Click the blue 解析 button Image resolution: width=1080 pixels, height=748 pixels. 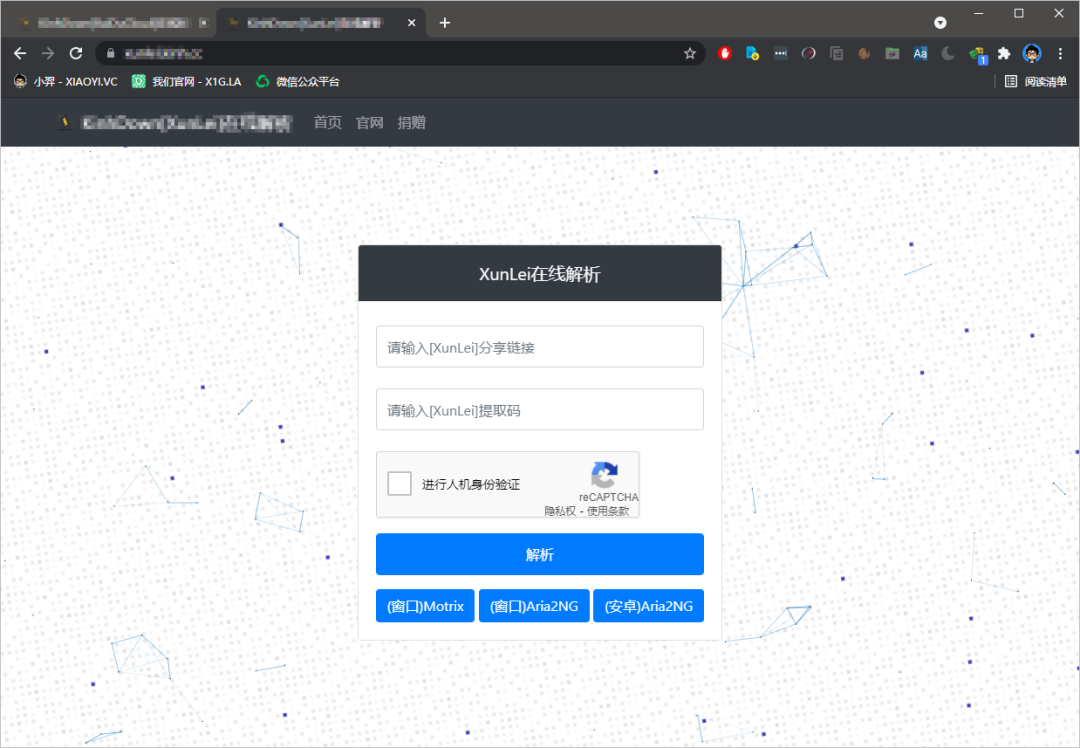click(x=539, y=554)
